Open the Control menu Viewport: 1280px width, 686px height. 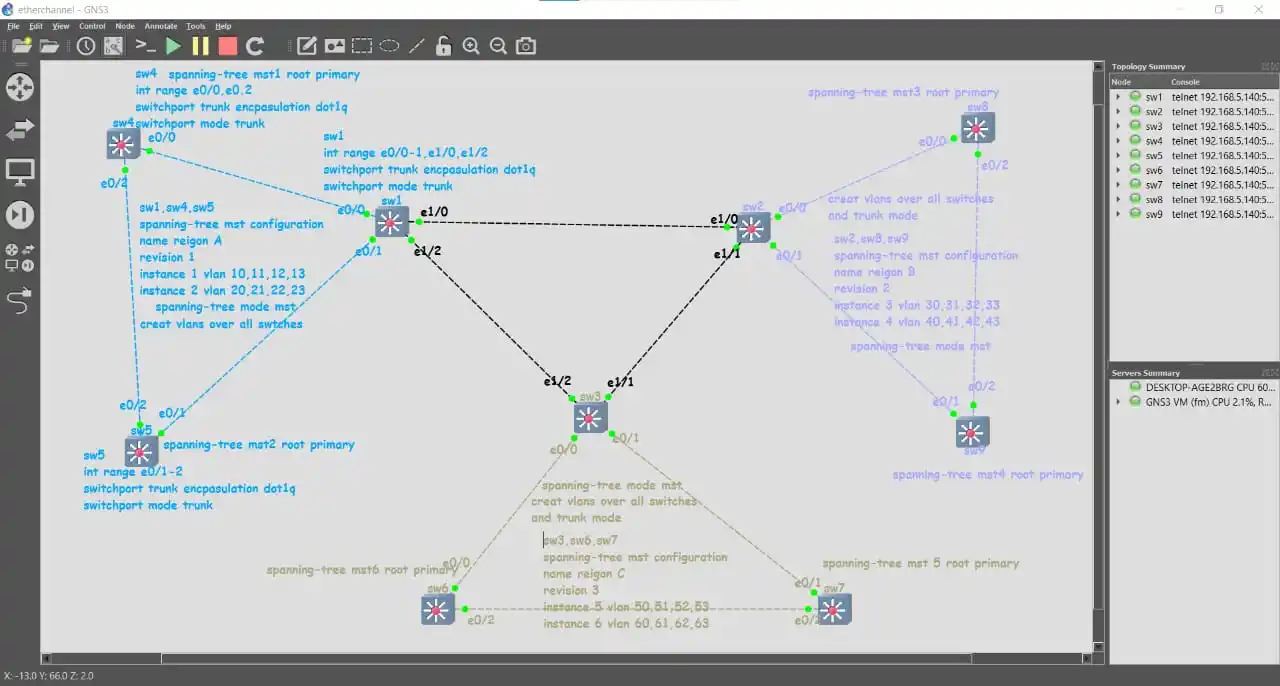click(x=92, y=26)
